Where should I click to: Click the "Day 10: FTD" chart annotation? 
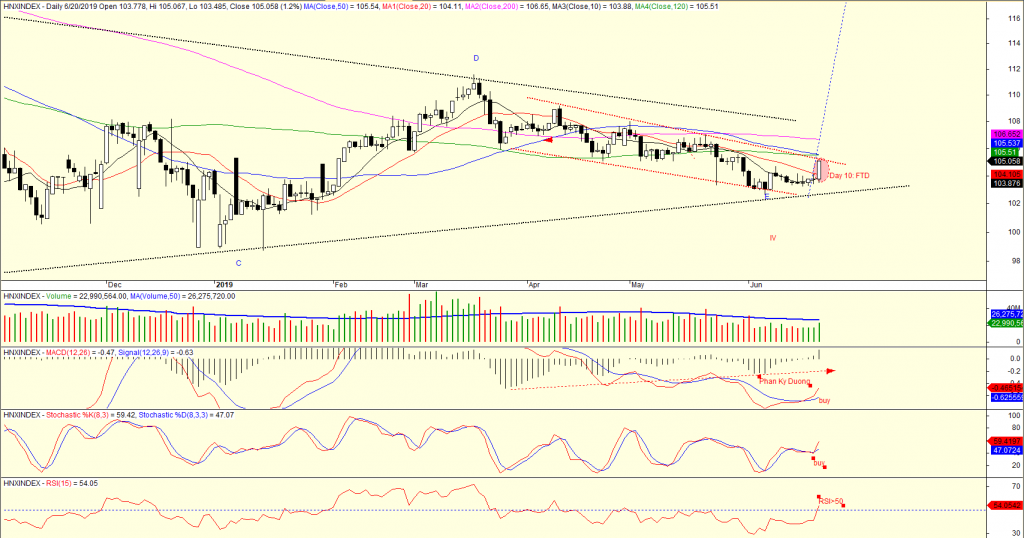pyautogui.click(x=850, y=175)
